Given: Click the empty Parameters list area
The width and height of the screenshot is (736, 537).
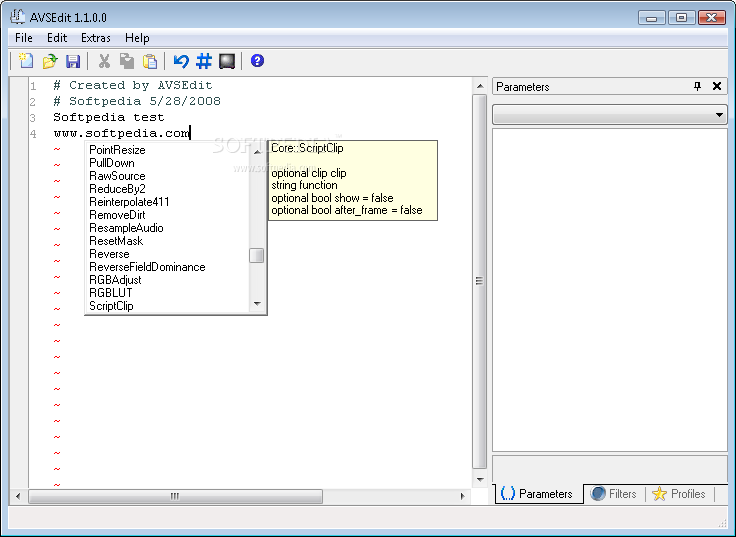Looking at the screenshot, I should (x=610, y=290).
